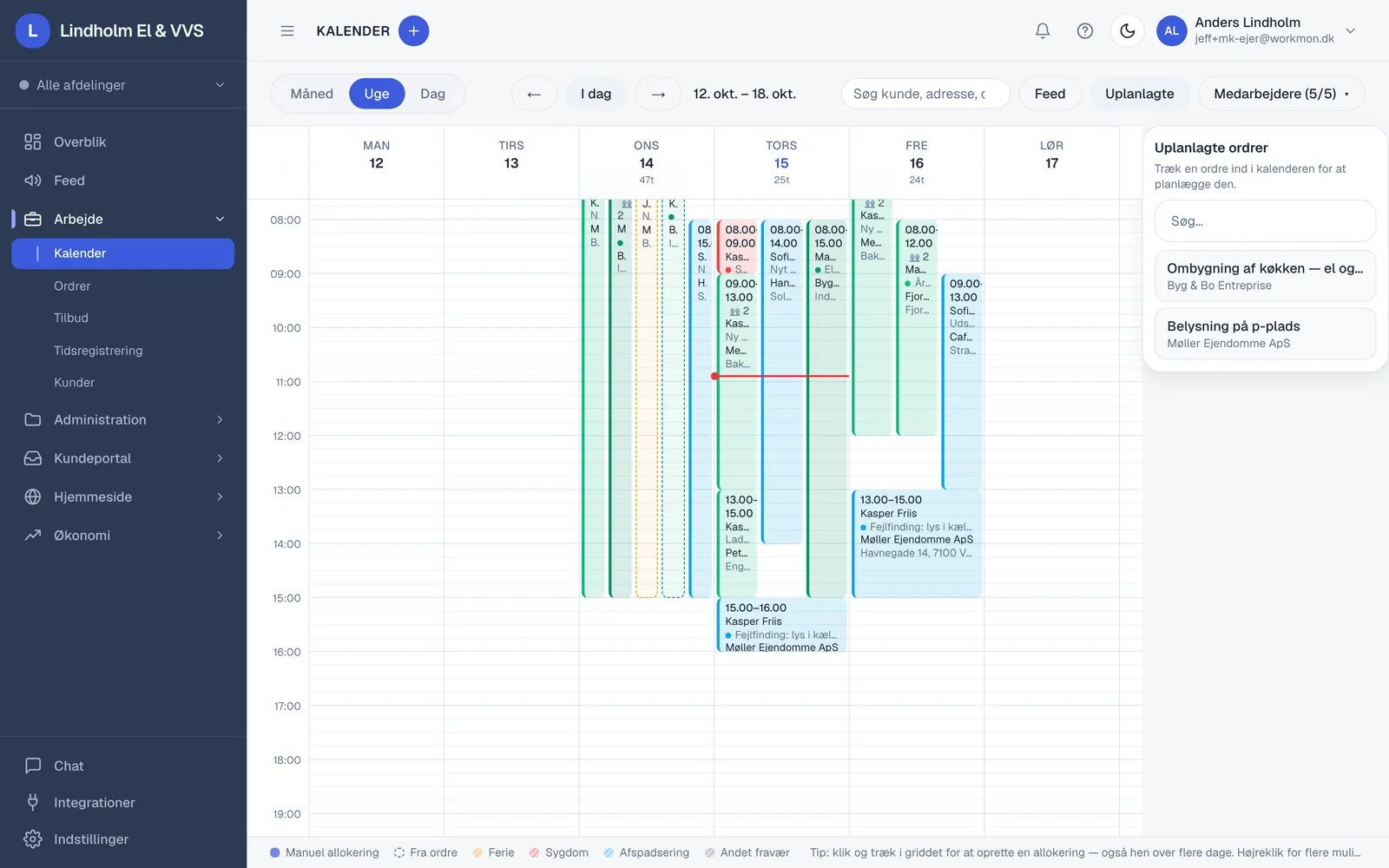Open the Medarbejdere (5/5) dropdown
This screenshot has height=868, width=1389.
click(1281, 94)
